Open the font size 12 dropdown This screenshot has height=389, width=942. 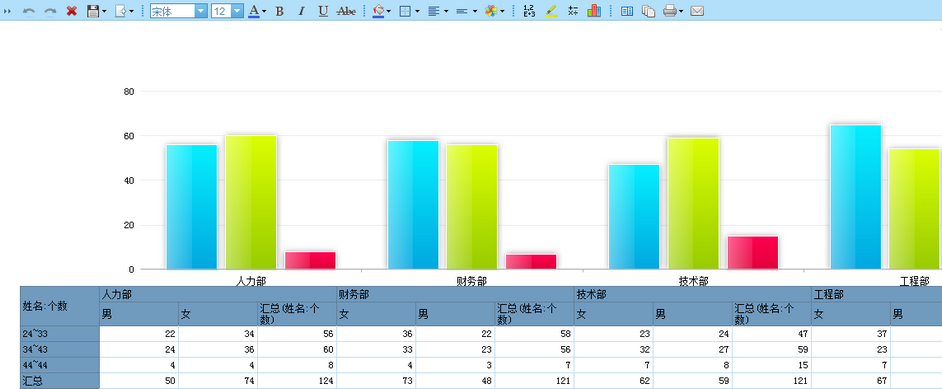[237, 11]
